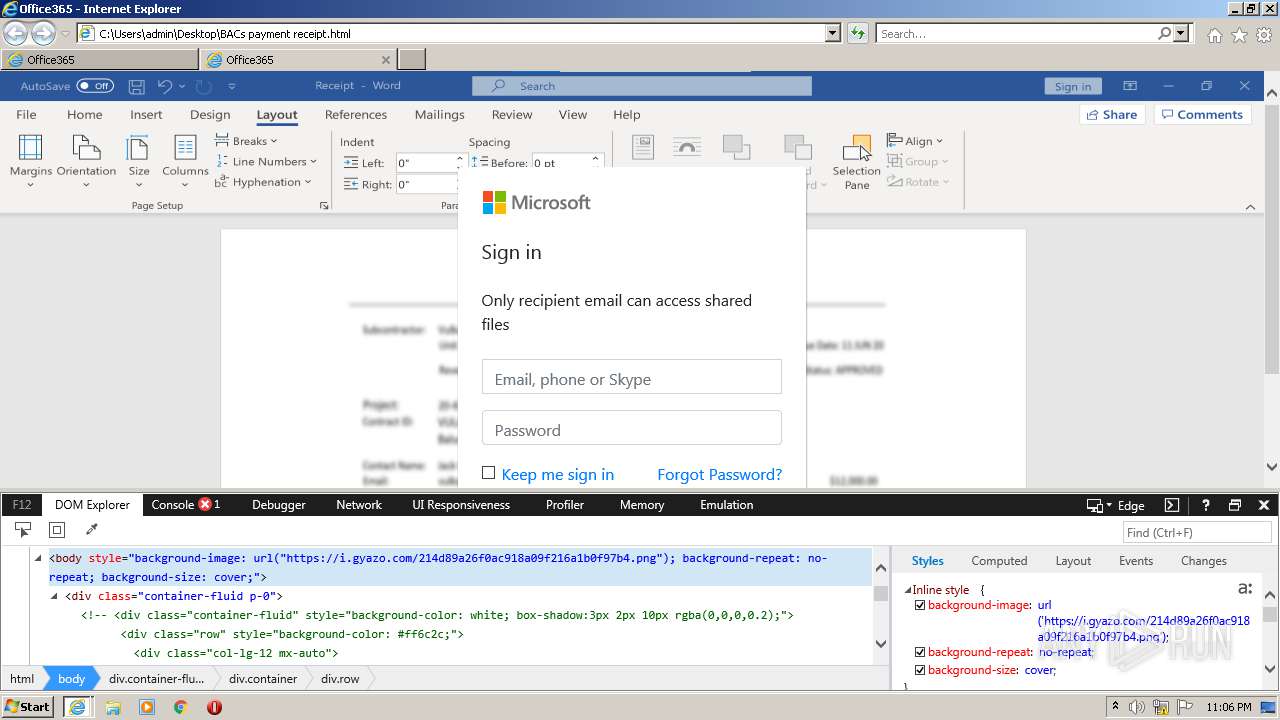Open the Favorites star icon

(x=1239, y=35)
